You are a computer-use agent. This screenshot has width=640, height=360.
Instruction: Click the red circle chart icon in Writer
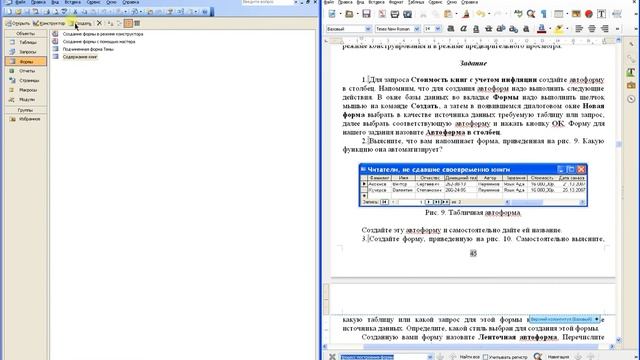click(589, 14)
